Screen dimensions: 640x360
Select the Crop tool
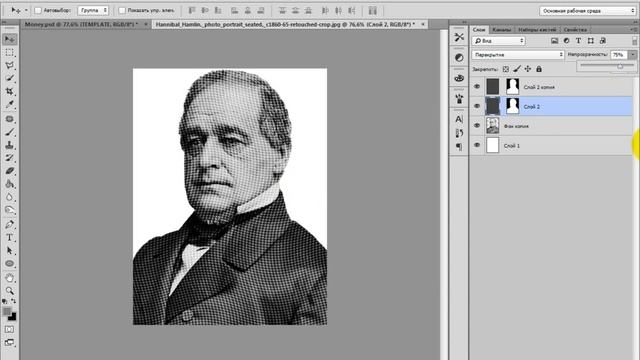tap(10, 91)
